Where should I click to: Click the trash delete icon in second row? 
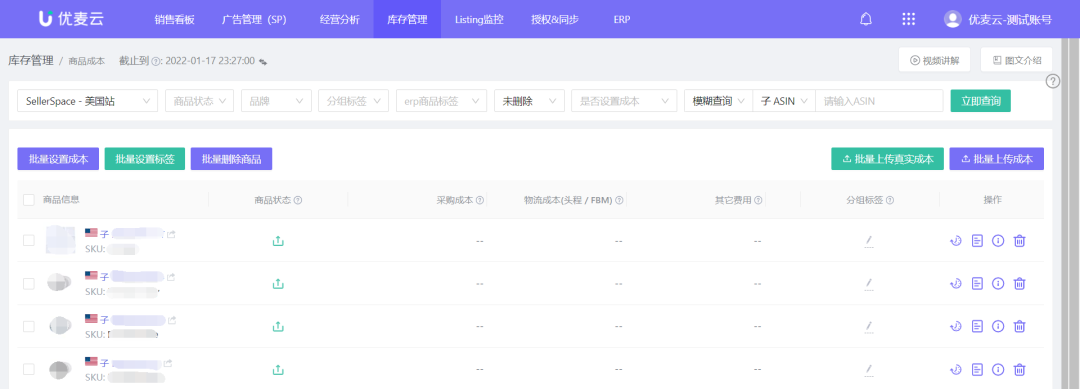[1020, 284]
